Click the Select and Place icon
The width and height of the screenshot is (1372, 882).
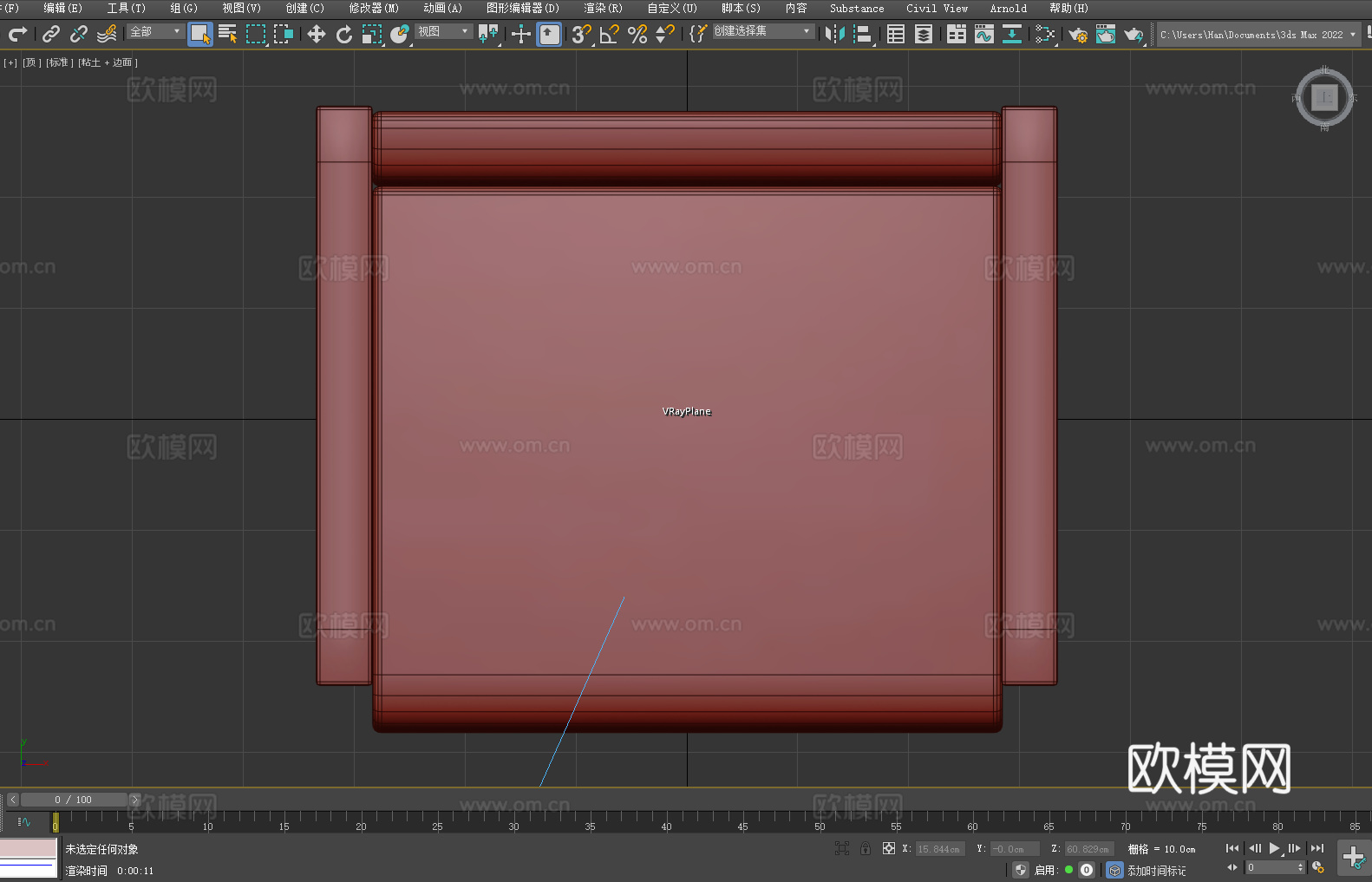coord(400,35)
